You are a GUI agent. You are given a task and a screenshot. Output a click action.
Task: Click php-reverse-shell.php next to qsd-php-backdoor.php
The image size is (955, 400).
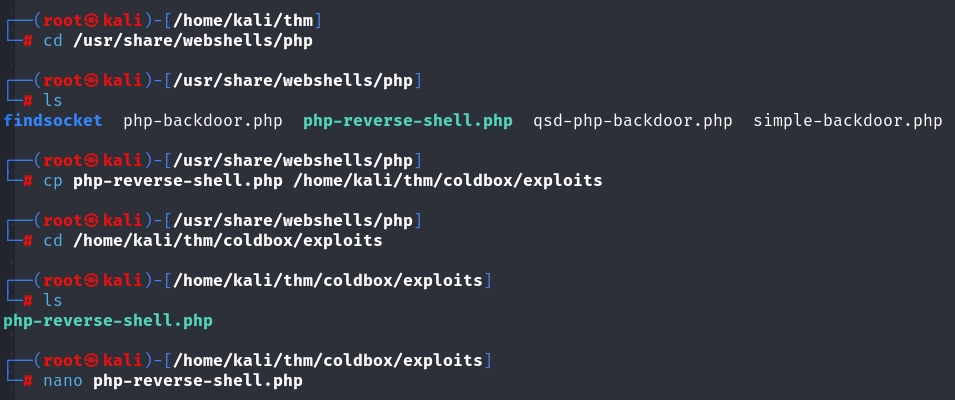pos(408,121)
